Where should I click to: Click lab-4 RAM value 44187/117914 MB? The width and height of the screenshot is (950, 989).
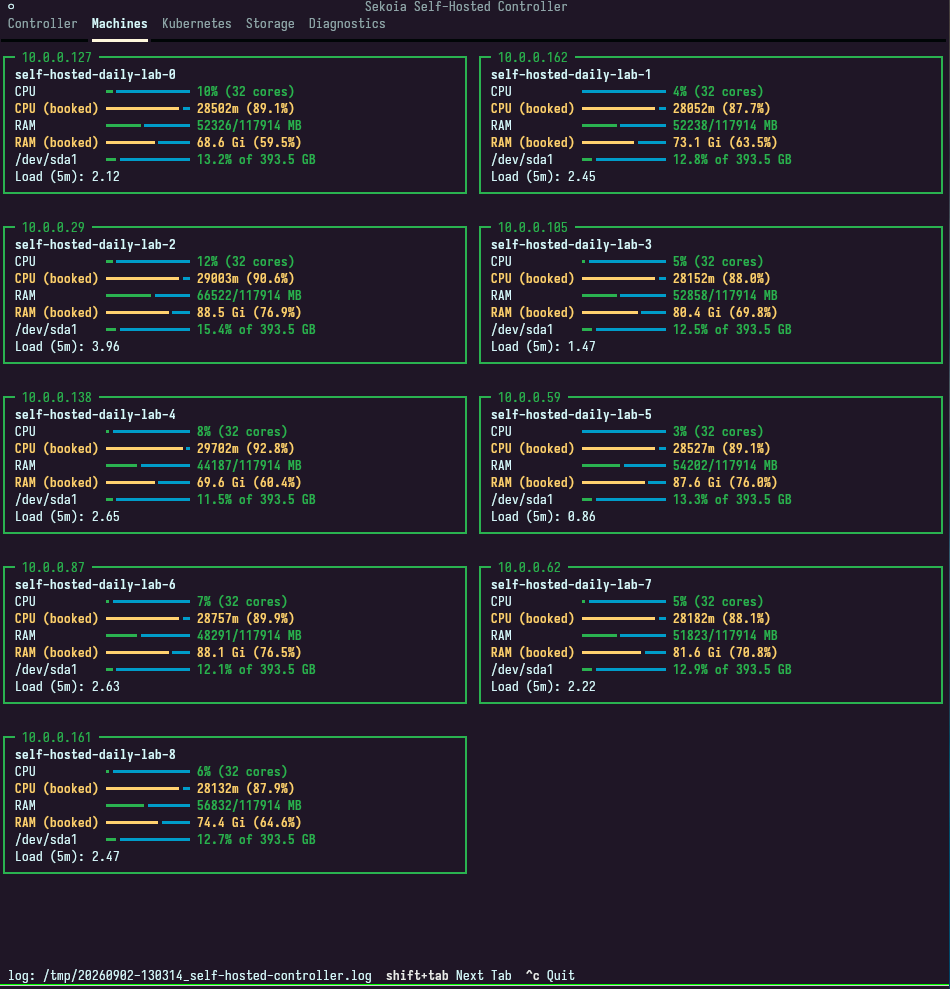coord(249,465)
